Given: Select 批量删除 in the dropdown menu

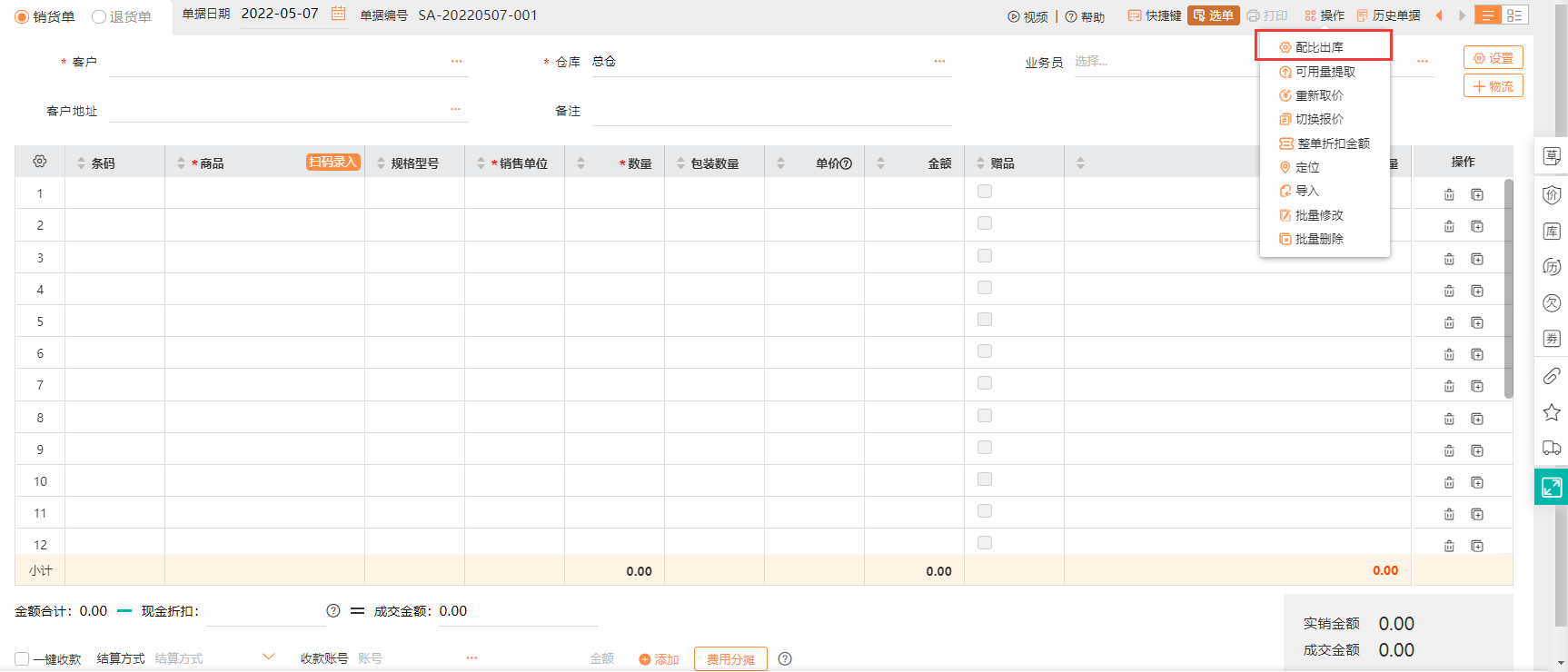Looking at the screenshot, I should [1319, 239].
